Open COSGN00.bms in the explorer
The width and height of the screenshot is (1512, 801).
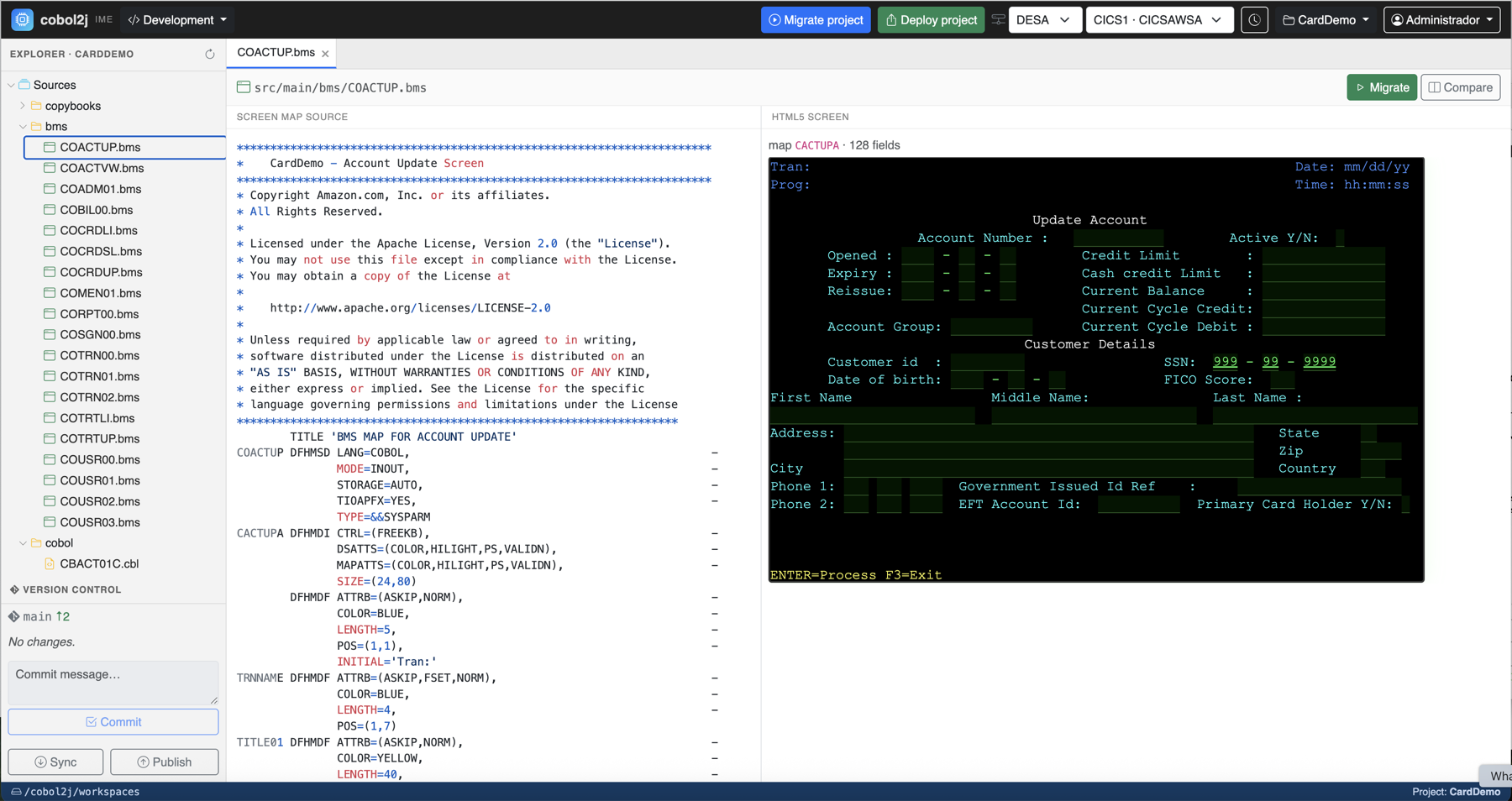(x=99, y=335)
